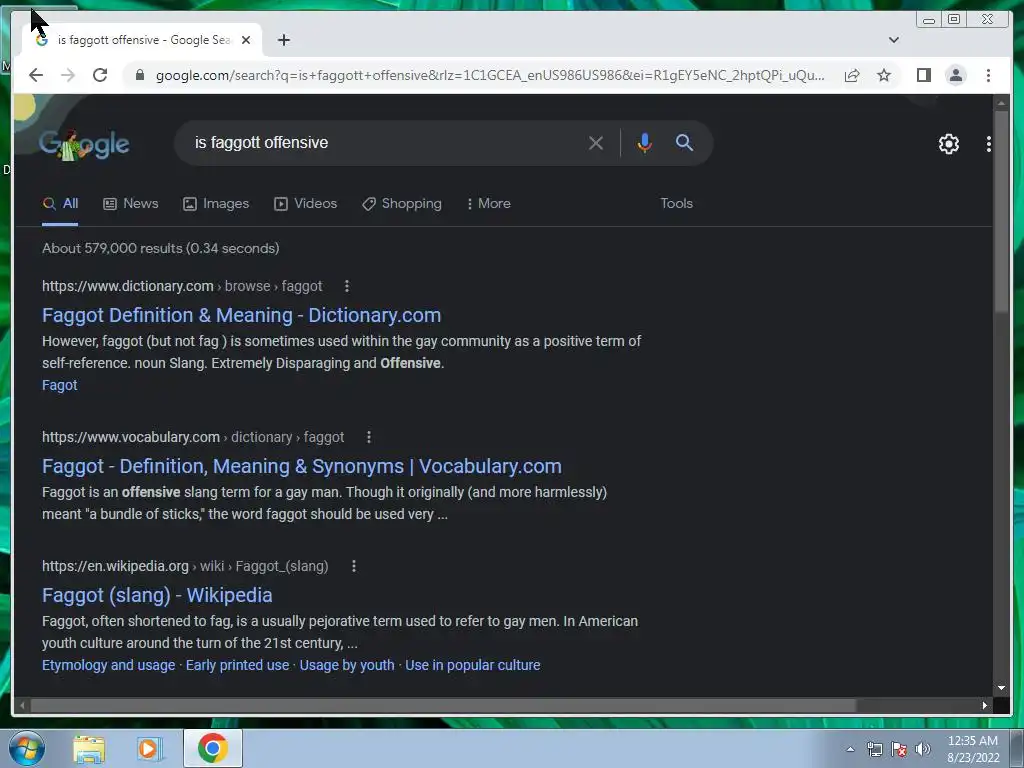The height and width of the screenshot is (768, 1024).
Task: Click the horizontal scrollbar left arrow
Action: click(x=22, y=705)
